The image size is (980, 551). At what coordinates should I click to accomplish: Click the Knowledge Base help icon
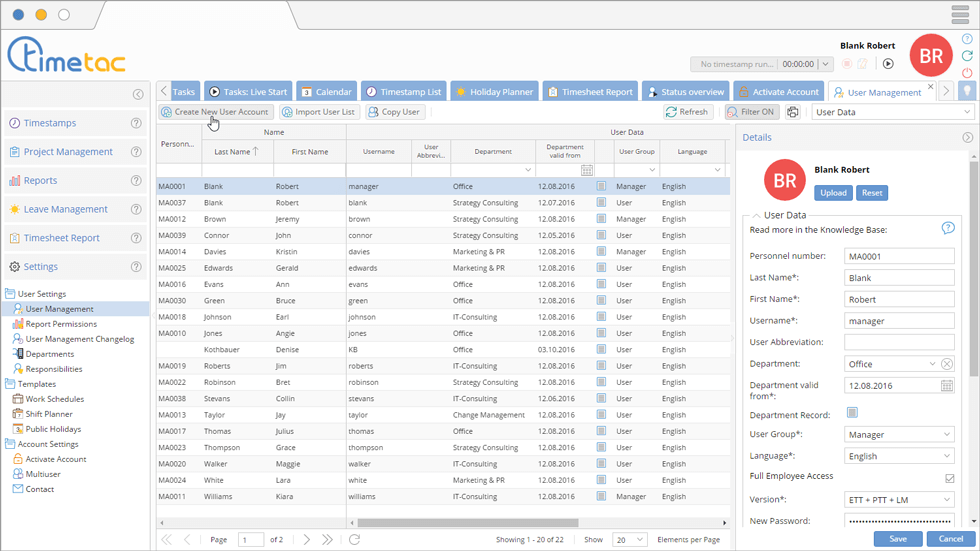[948, 229]
